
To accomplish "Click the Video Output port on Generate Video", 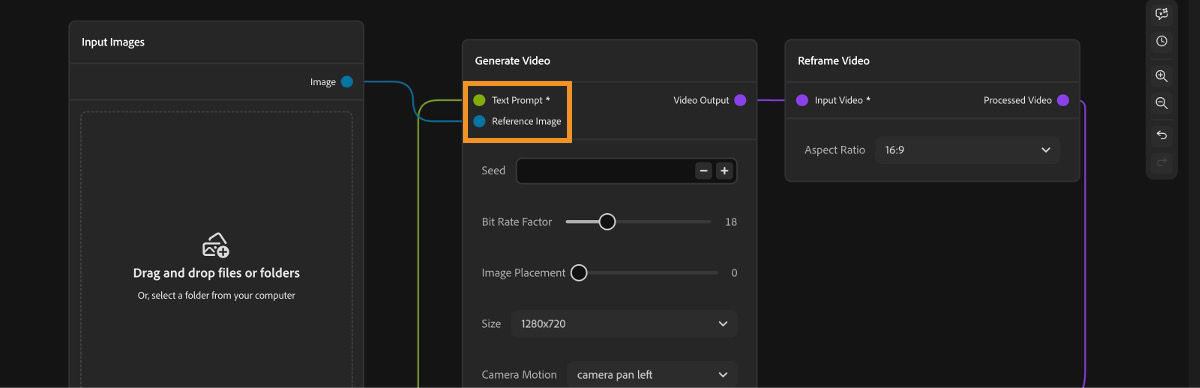I will (740, 100).
